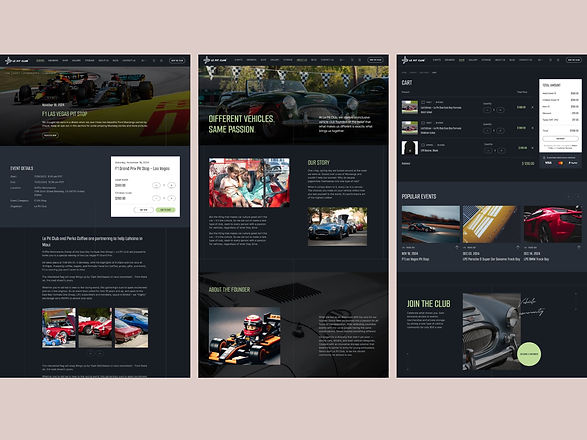
Task: Click the outlined button under F1 Las Vegas Pit Stop hero
Action: (x=50, y=135)
